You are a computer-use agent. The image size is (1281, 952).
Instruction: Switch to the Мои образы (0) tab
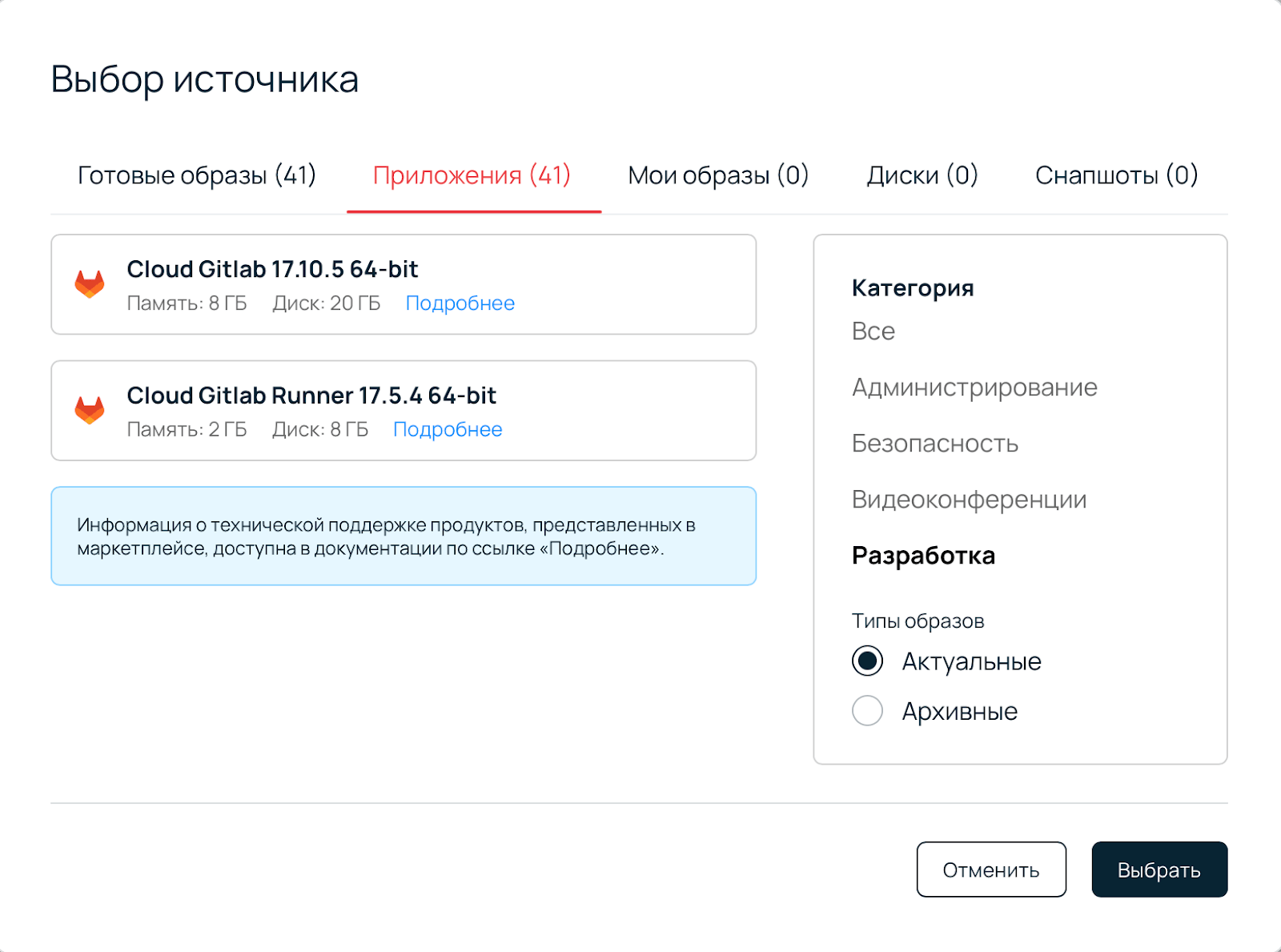pos(718,175)
